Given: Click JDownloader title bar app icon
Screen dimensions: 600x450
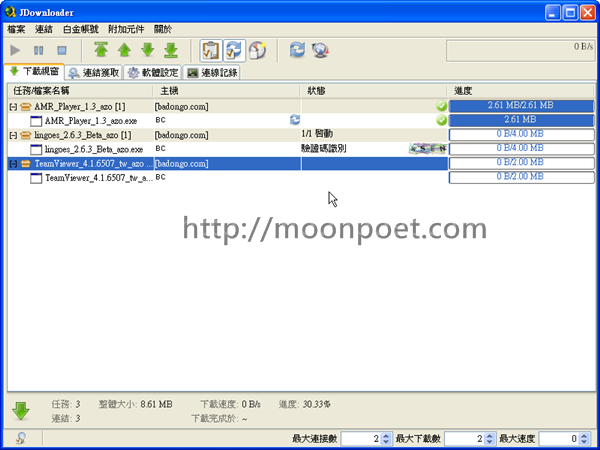Looking at the screenshot, I should (10, 13).
